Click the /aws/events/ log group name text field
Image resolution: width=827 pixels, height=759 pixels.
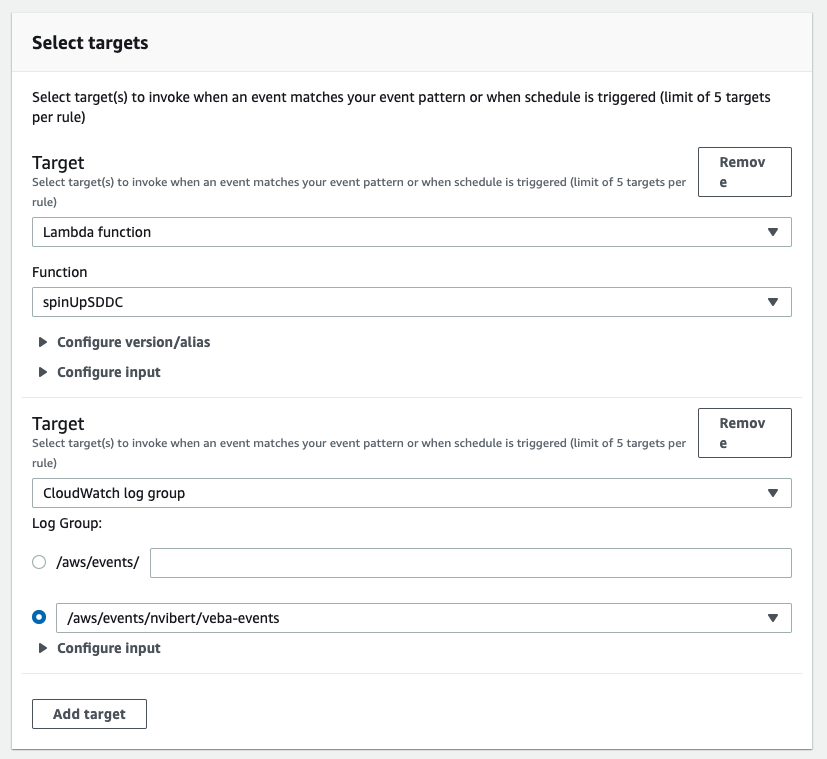click(470, 563)
